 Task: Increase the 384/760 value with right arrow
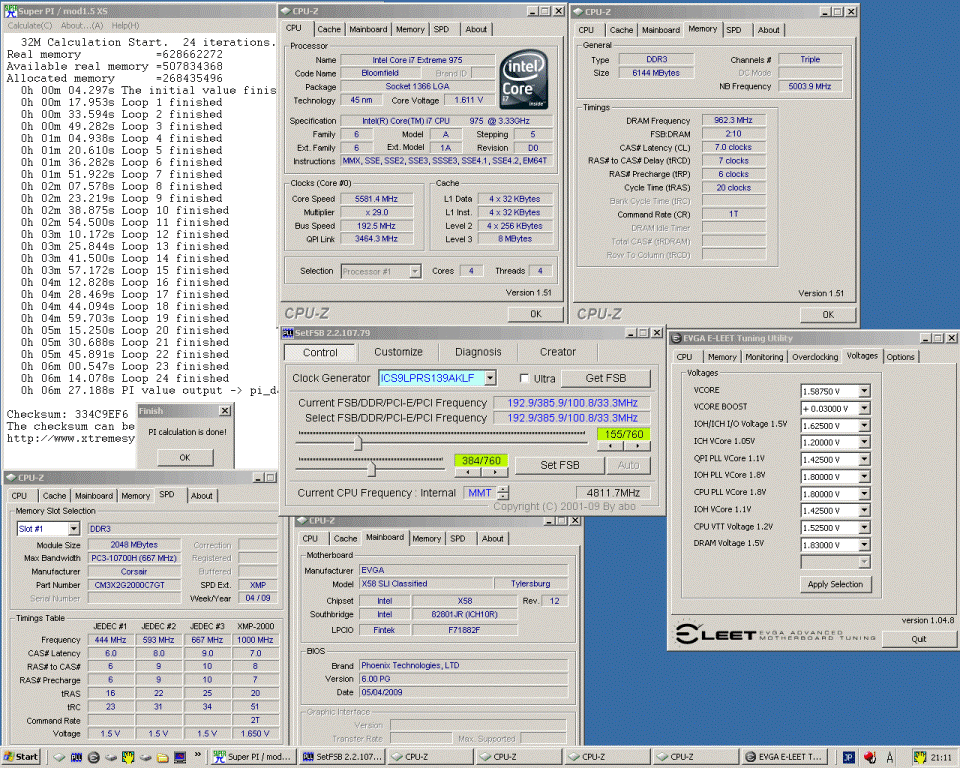click(x=495, y=472)
